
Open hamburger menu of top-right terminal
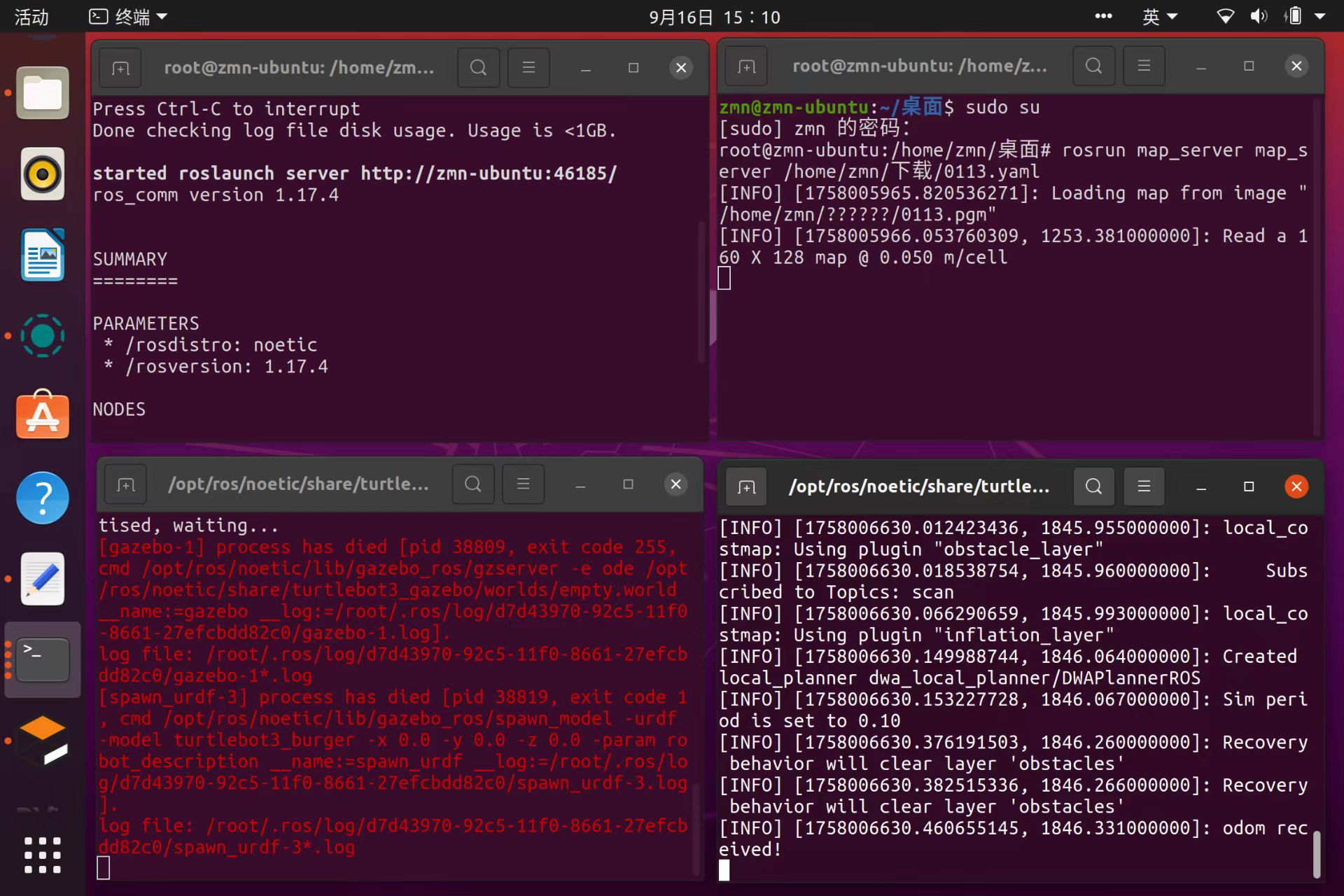click(x=1144, y=66)
